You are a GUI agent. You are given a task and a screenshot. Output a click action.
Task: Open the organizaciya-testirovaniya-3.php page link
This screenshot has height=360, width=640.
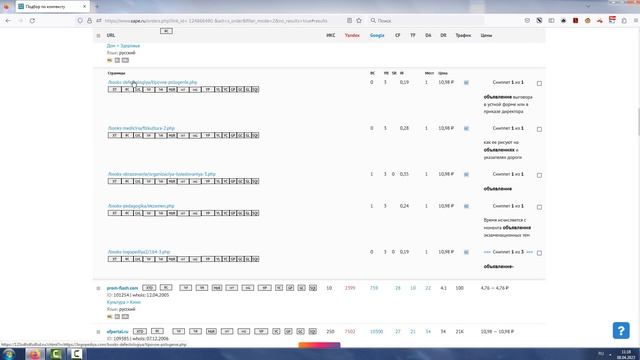click(x=162, y=174)
